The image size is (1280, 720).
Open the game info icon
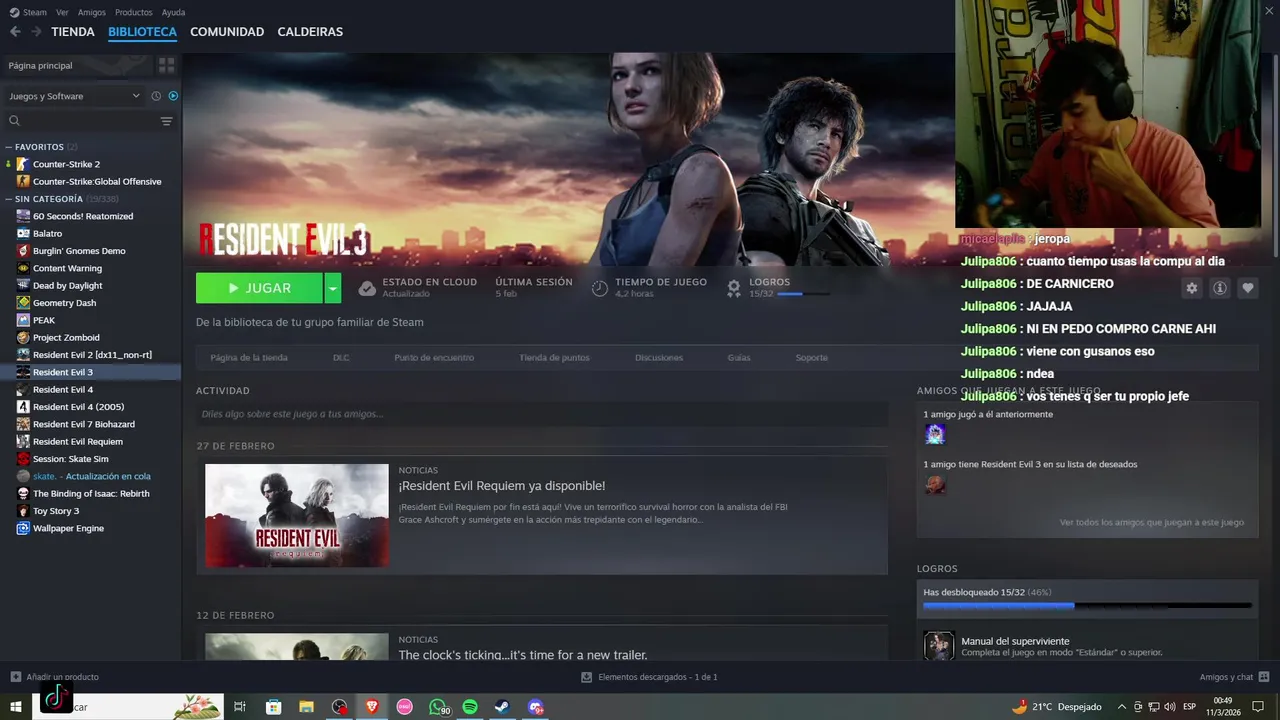[x=1220, y=288]
